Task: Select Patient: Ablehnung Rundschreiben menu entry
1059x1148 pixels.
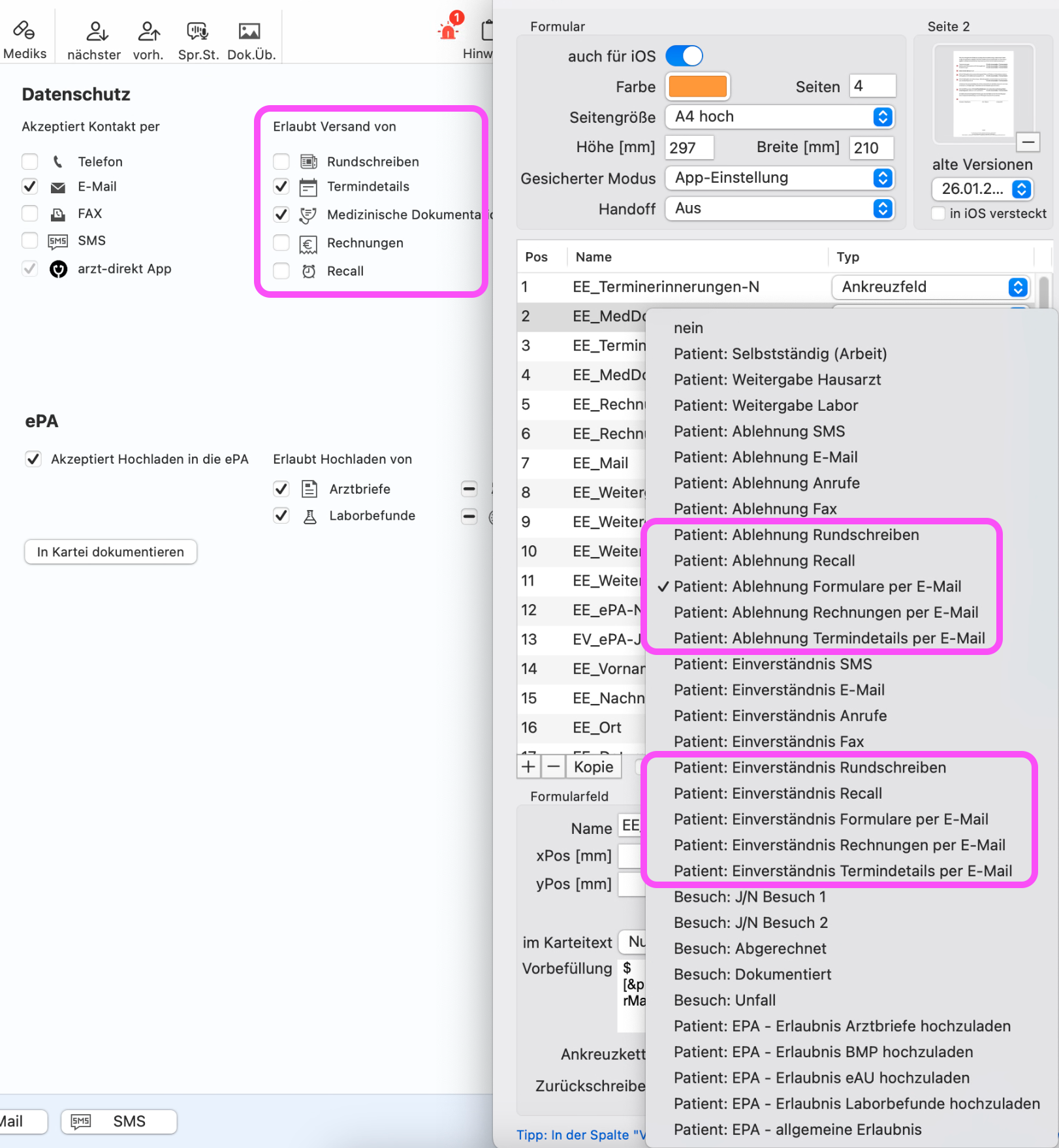Action: point(797,535)
